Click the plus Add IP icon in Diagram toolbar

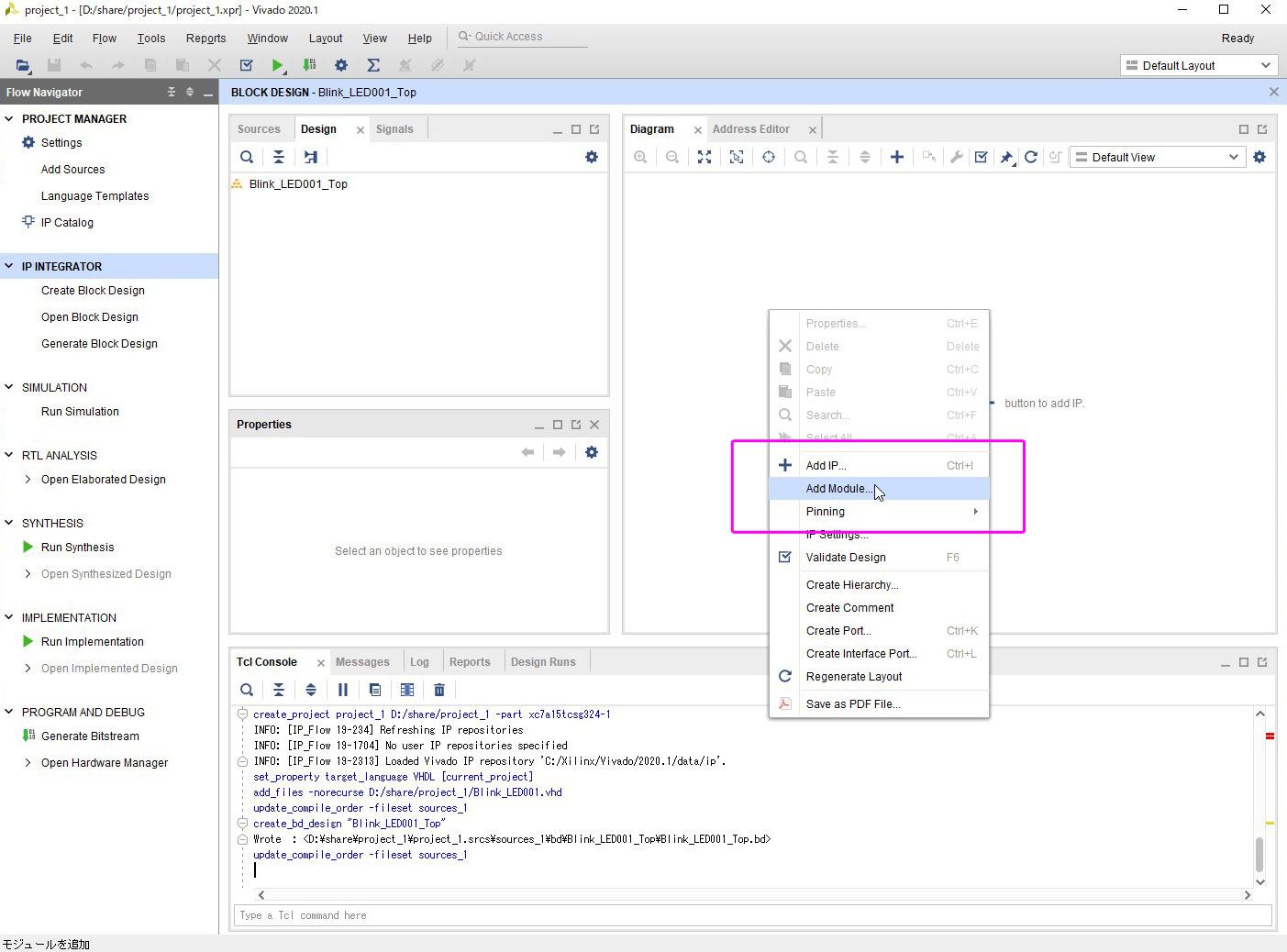tap(897, 157)
